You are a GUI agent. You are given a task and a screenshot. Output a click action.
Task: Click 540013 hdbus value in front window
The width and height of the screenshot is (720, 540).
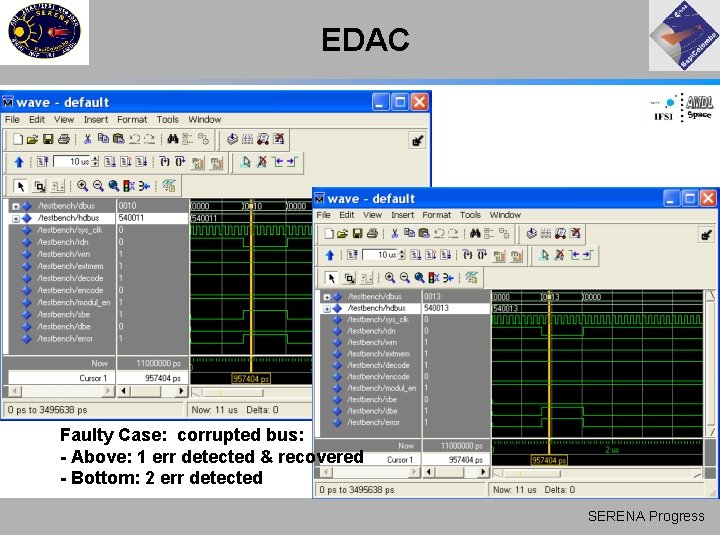click(437, 308)
